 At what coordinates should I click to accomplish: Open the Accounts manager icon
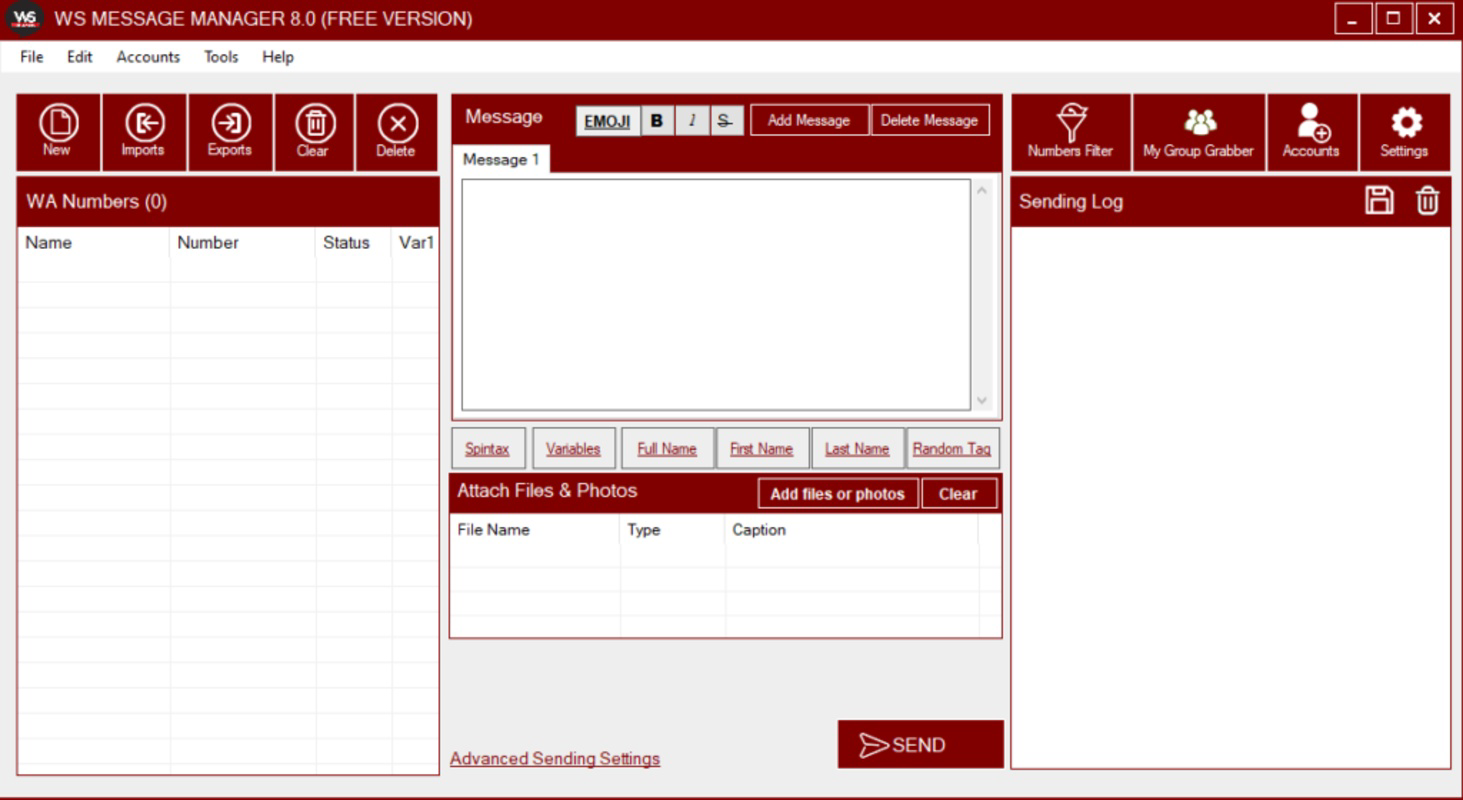point(1311,130)
